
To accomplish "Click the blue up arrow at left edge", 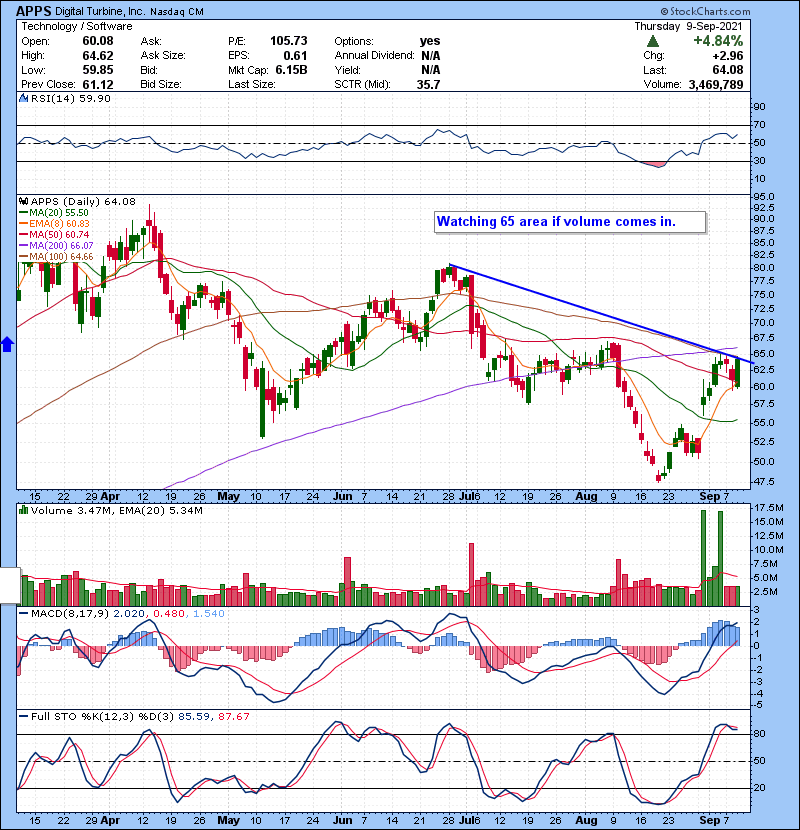I will tap(7, 345).
